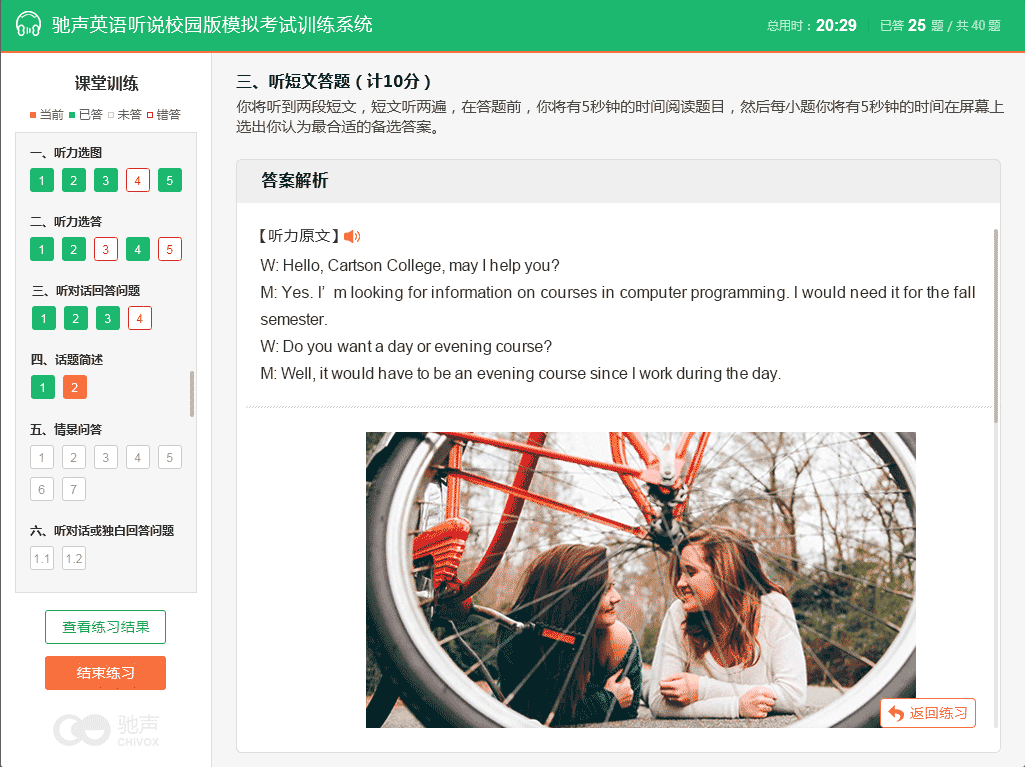
Task: Play the listening transcript audio speaker icon
Action: pos(352,236)
